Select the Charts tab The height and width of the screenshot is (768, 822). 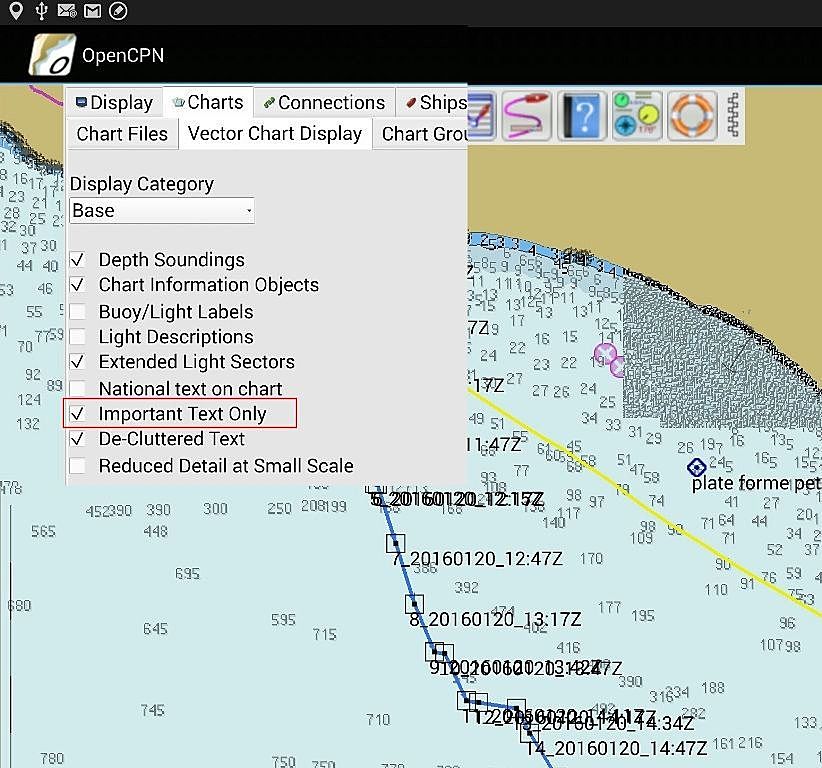[209, 102]
